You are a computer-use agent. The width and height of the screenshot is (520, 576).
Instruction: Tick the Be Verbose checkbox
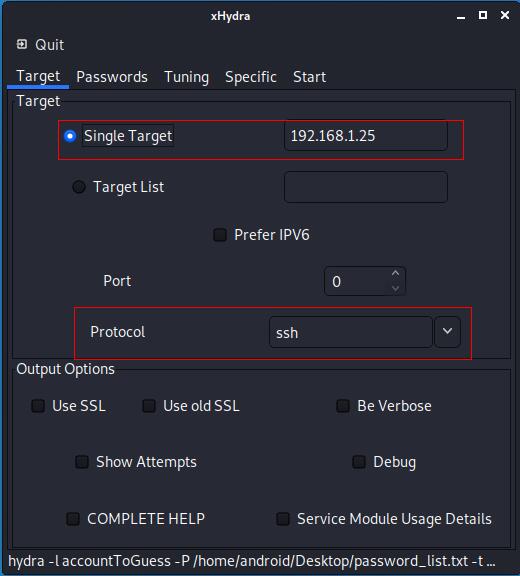(343, 406)
